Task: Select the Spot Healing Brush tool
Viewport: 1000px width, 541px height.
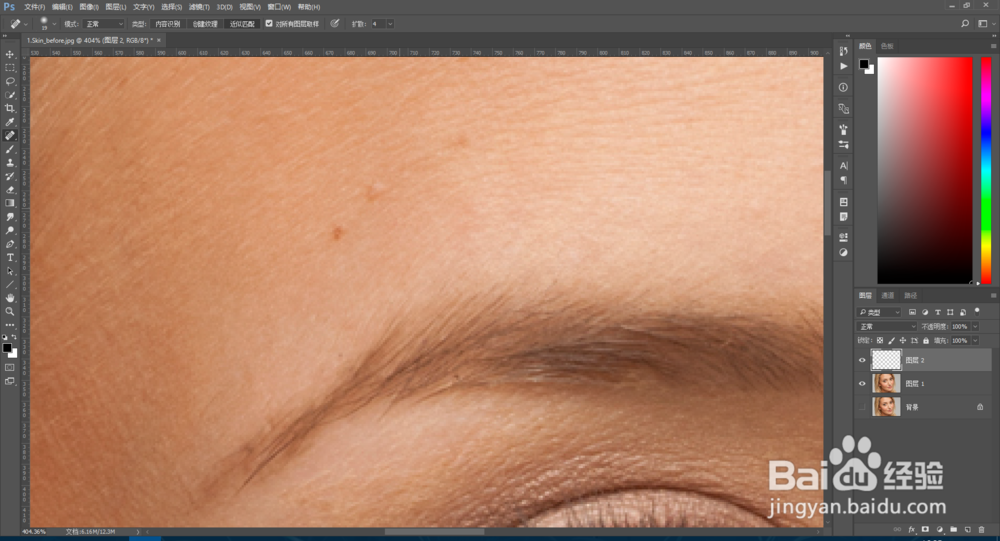Action: (10, 135)
